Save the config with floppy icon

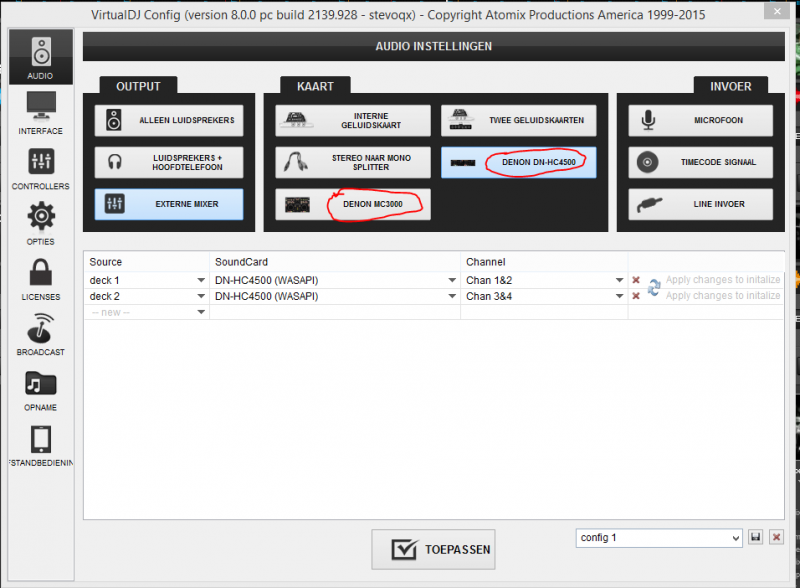point(756,537)
